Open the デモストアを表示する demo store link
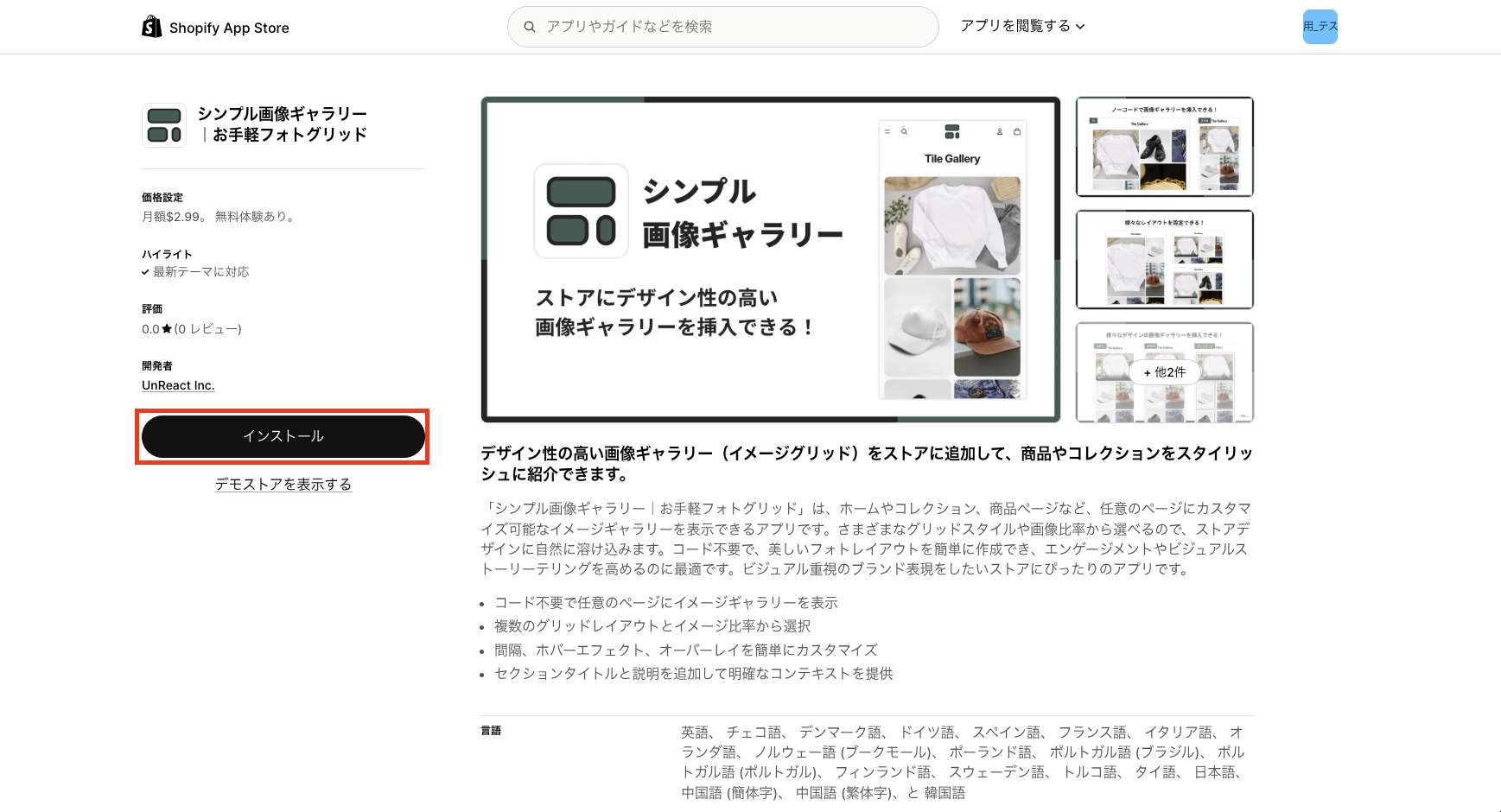Viewport: 1501px width, 812px height. (x=283, y=485)
